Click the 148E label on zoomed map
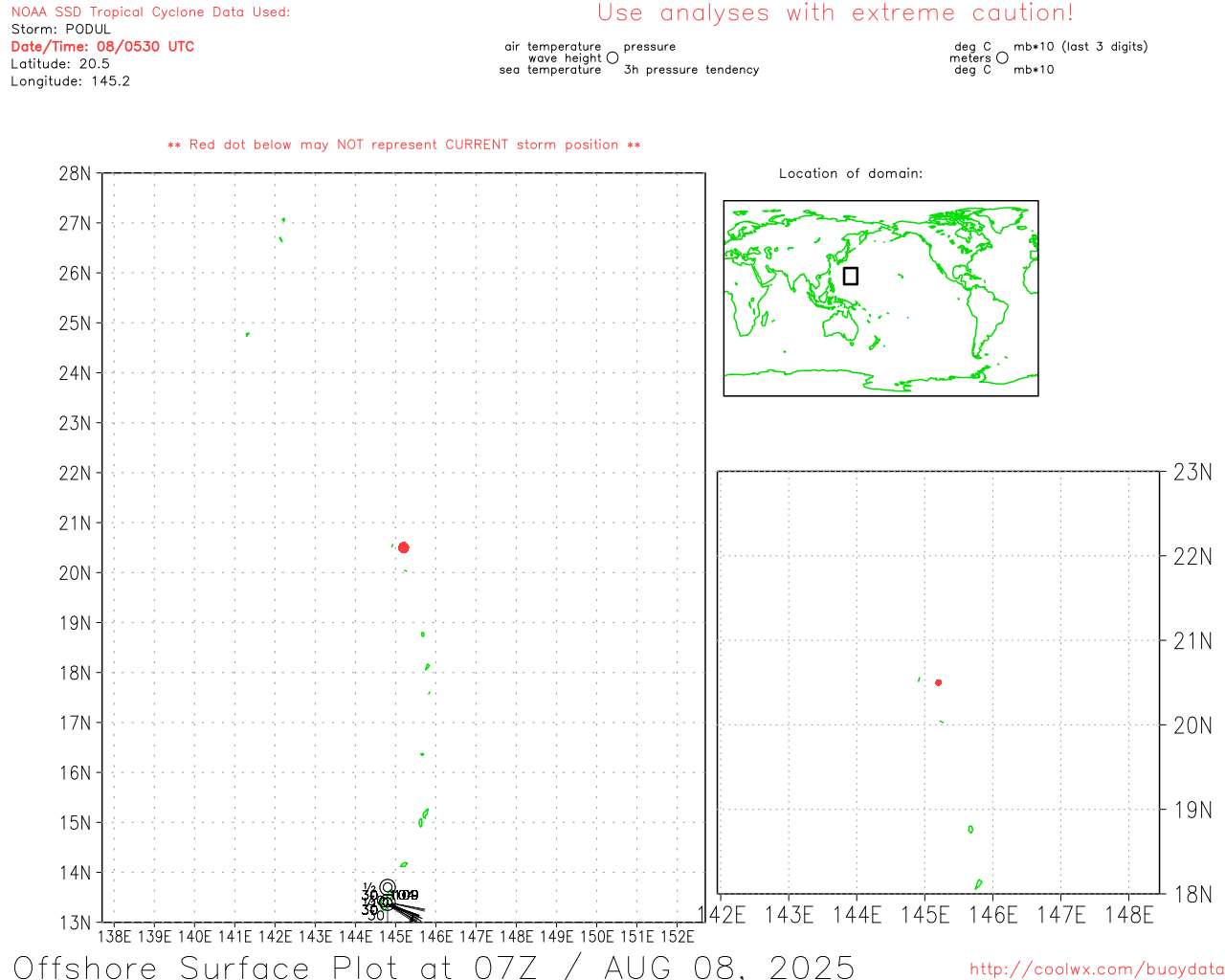The height and width of the screenshot is (980, 1225). pos(1129,915)
